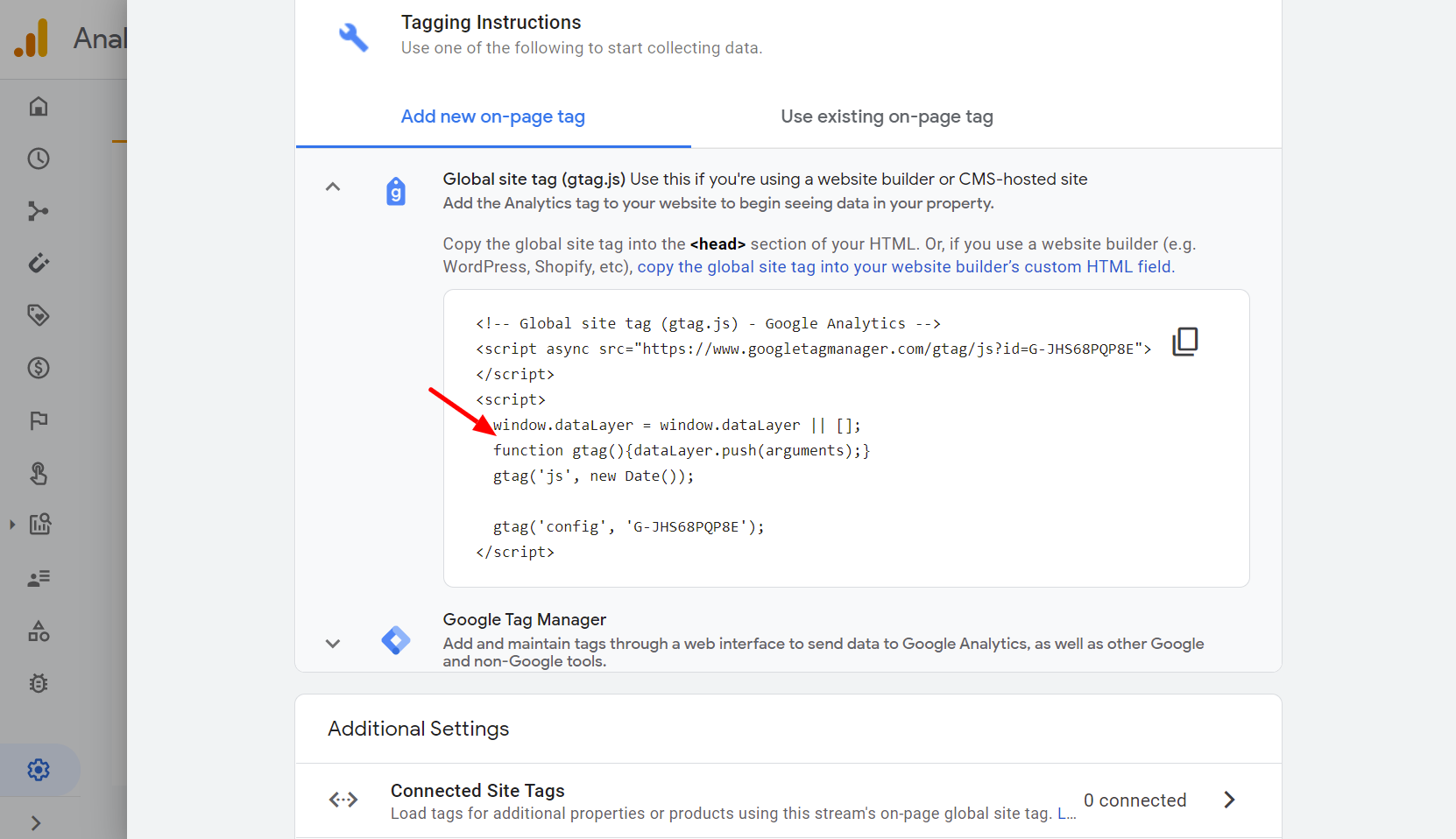Switch to Use existing on-page tag tab
This screenshot has height=839, width=1456.
[887, 116]
